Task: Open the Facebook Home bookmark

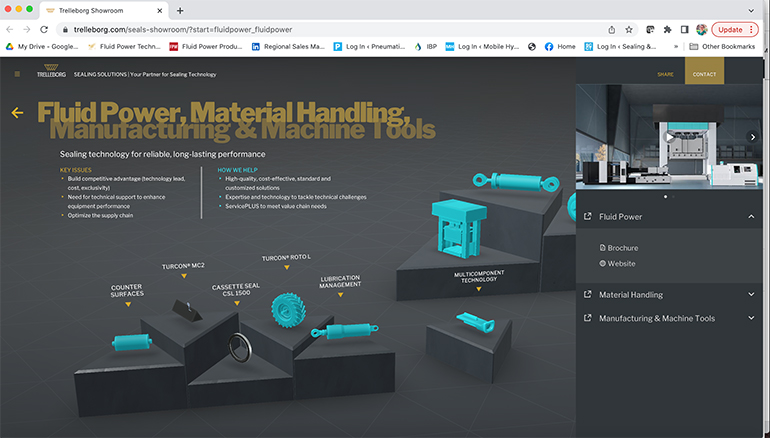Action: (560, 47)
